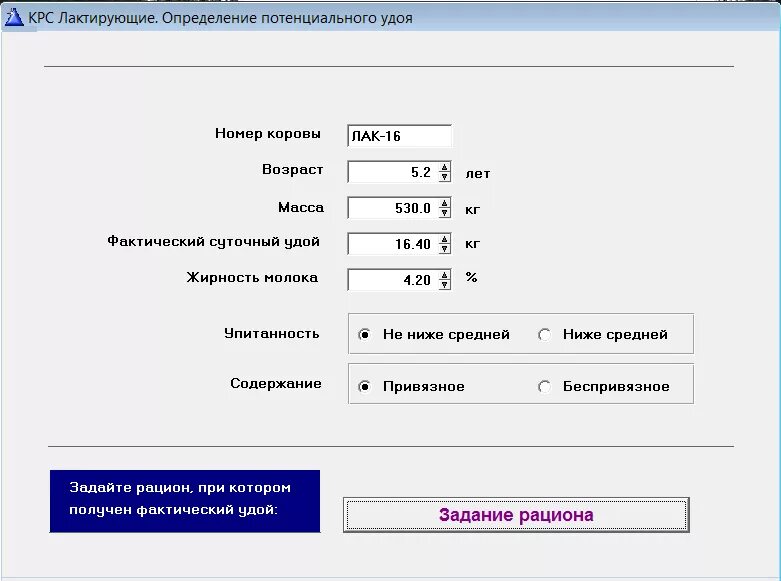Select 'Не ниже средней' radio button
This screenshot has height=581, width=781.
pyautogui.click(x=365, y=334)
